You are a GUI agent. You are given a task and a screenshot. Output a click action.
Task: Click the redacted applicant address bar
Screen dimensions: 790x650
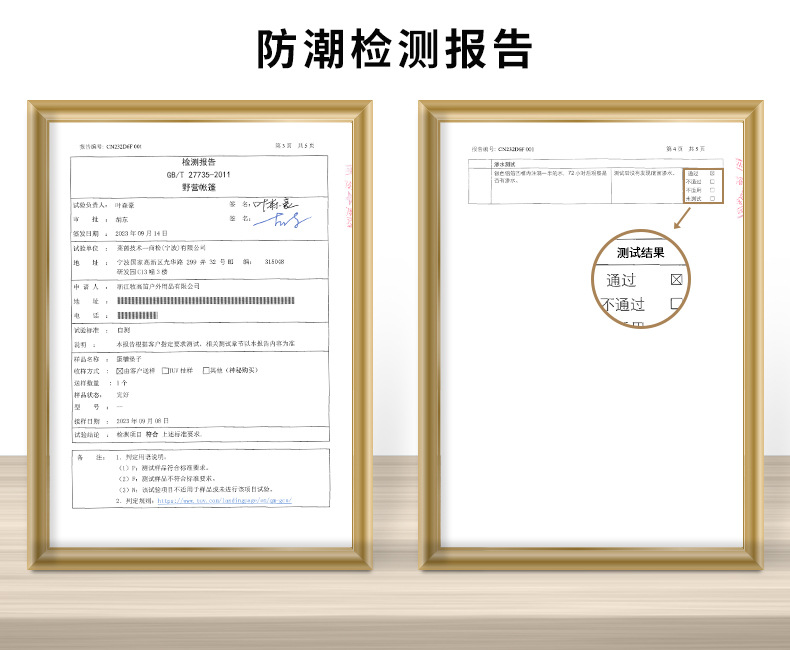[206, 301]
